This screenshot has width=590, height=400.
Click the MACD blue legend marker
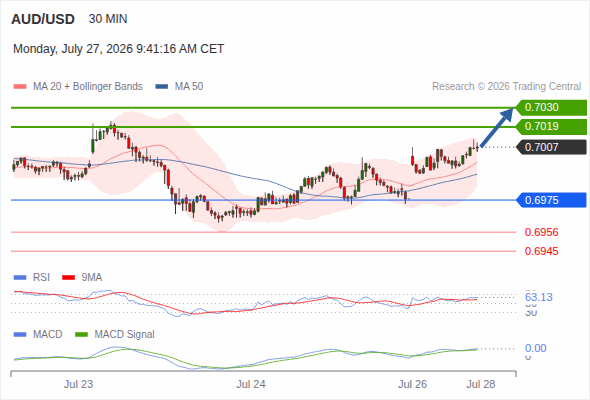[20, 335]
